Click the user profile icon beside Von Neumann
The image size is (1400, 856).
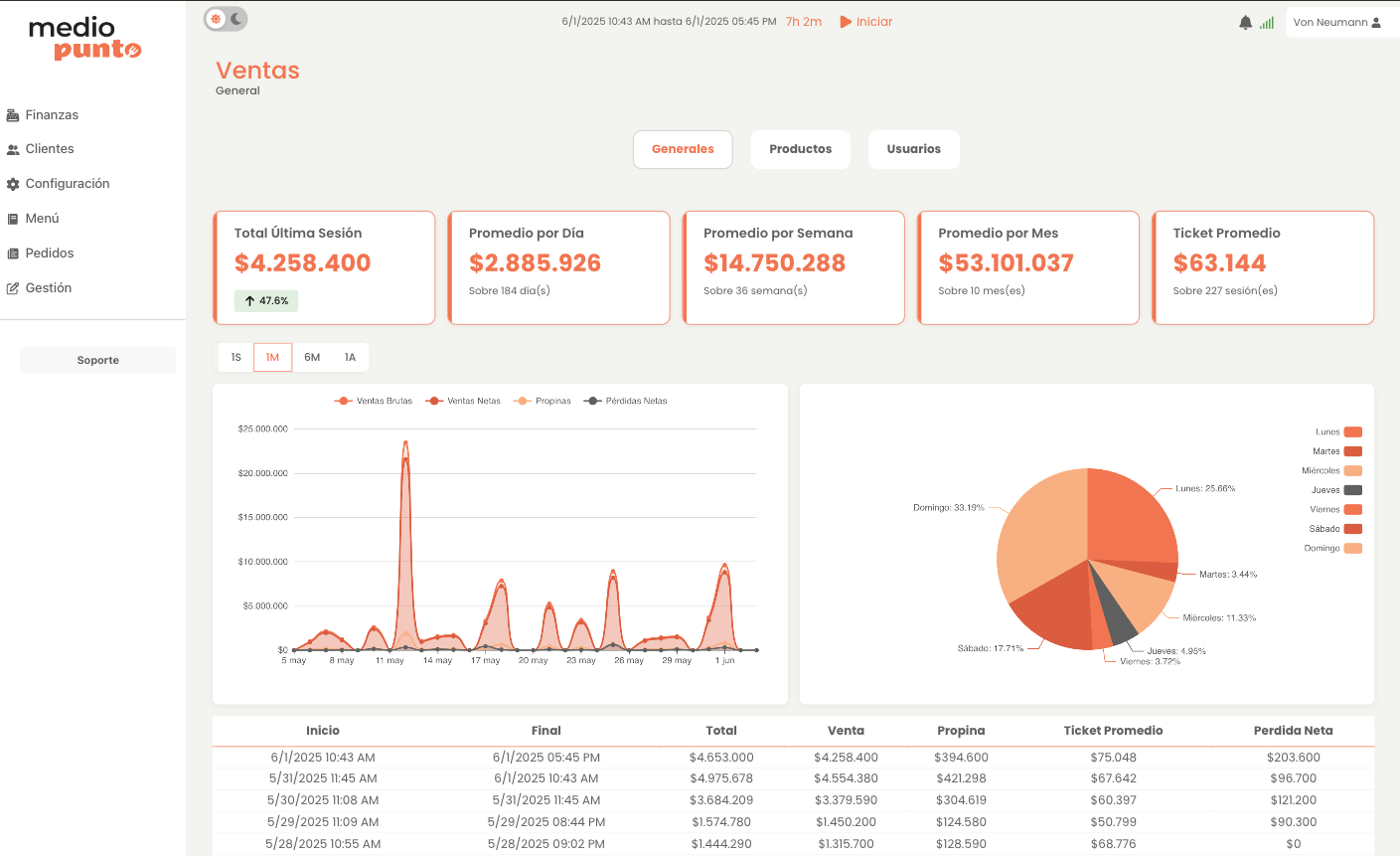[1376, 22]
